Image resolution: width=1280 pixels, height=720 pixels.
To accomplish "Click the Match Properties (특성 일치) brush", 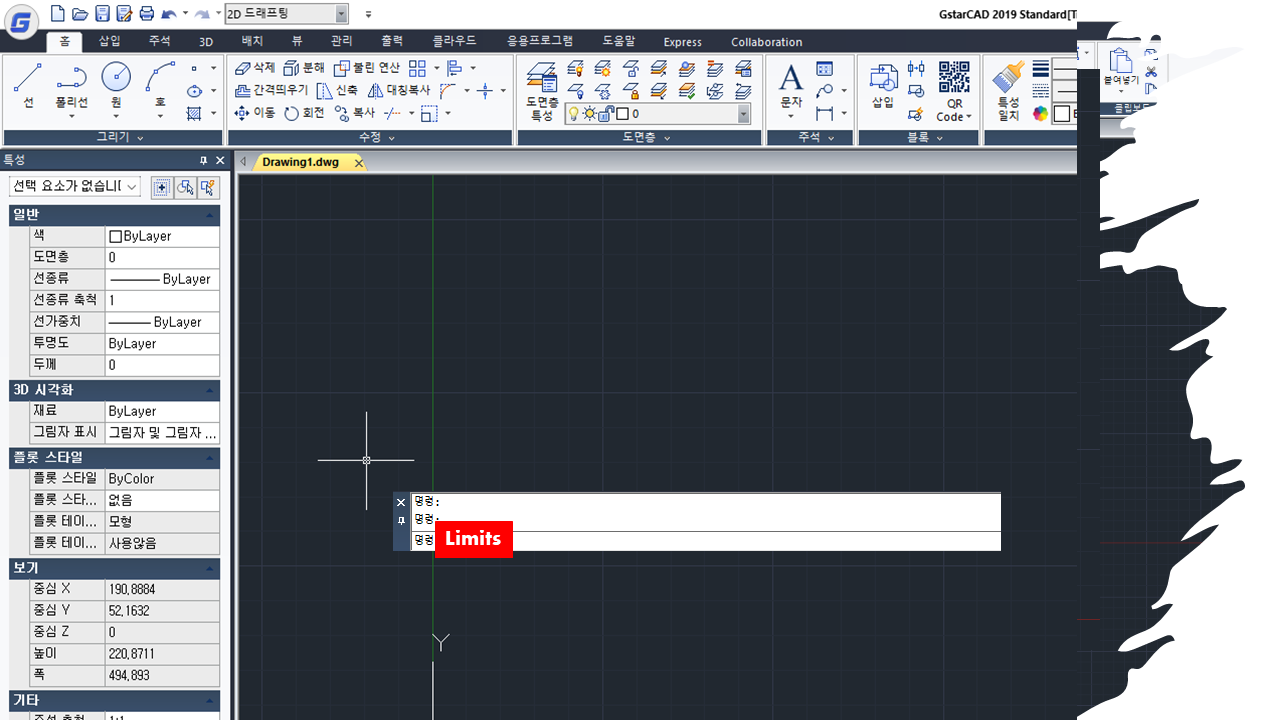I will (x=1008, y=90).
